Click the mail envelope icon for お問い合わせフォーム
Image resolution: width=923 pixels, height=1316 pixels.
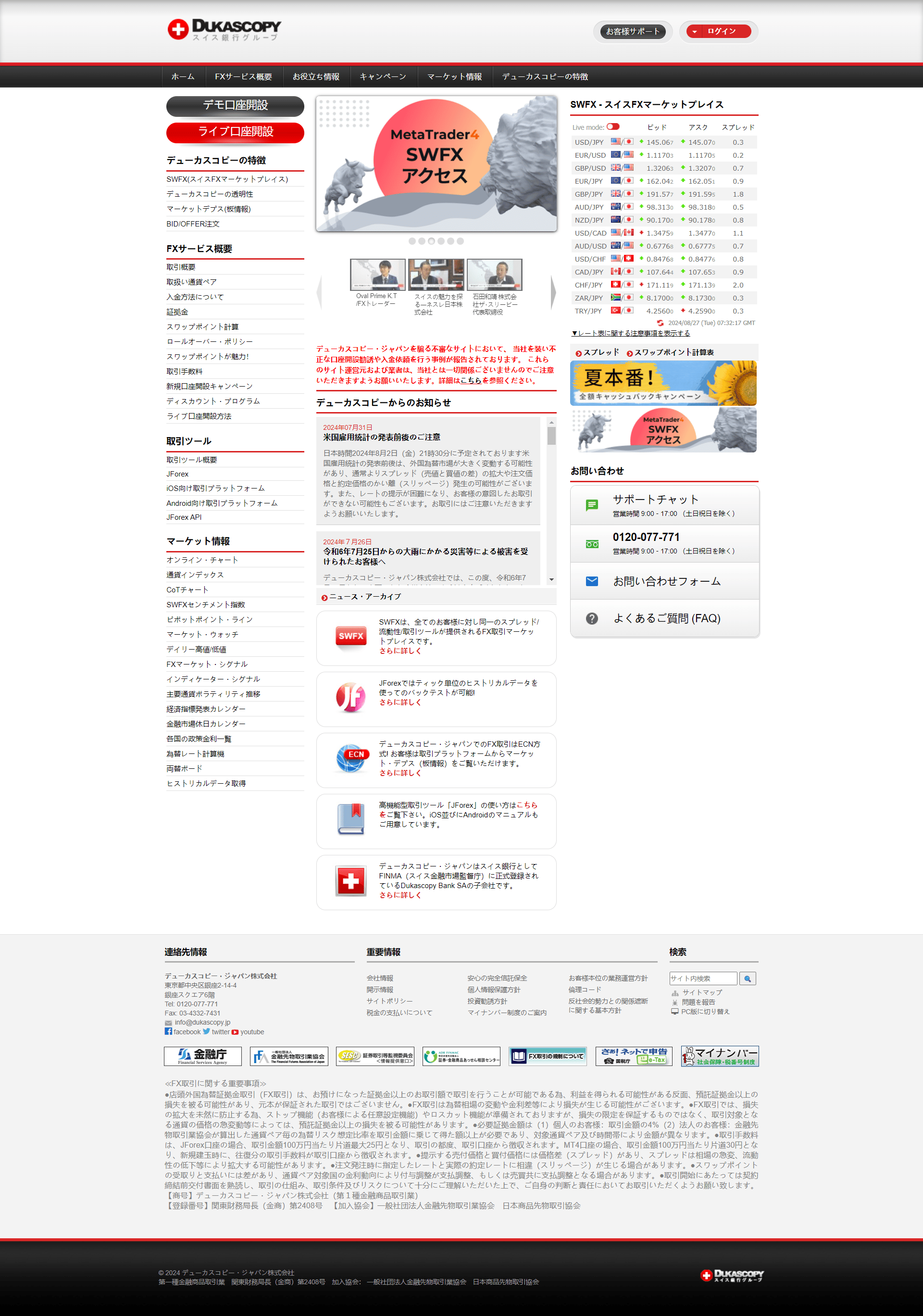[x=592, y=581]
